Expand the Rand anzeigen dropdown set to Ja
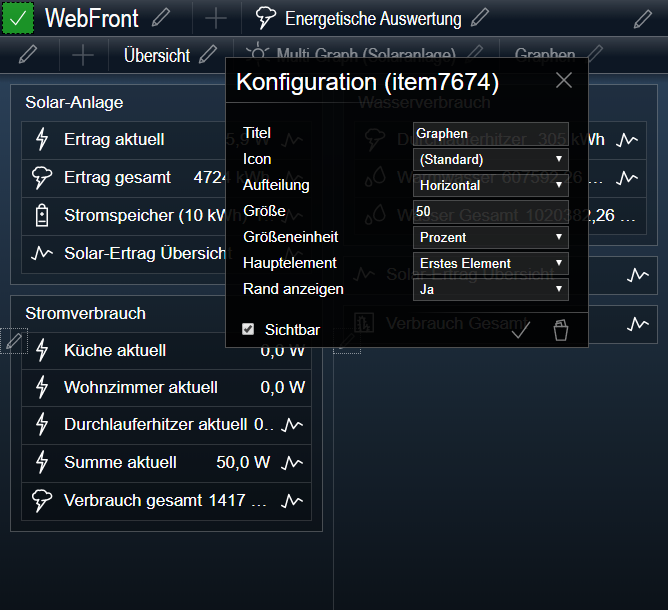 coord(491,290)
